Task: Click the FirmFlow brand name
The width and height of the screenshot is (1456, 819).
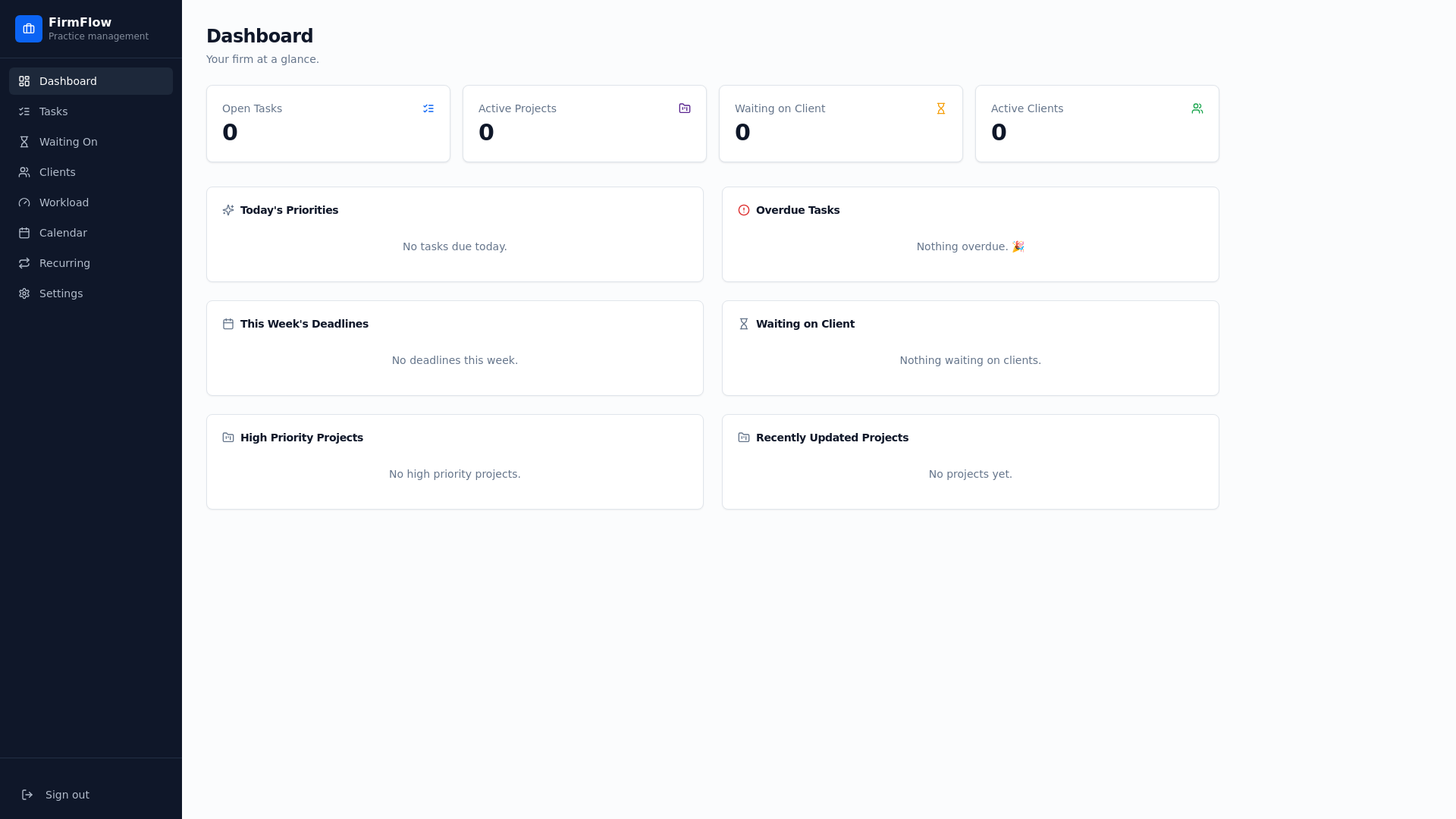Action: [80, 23]
